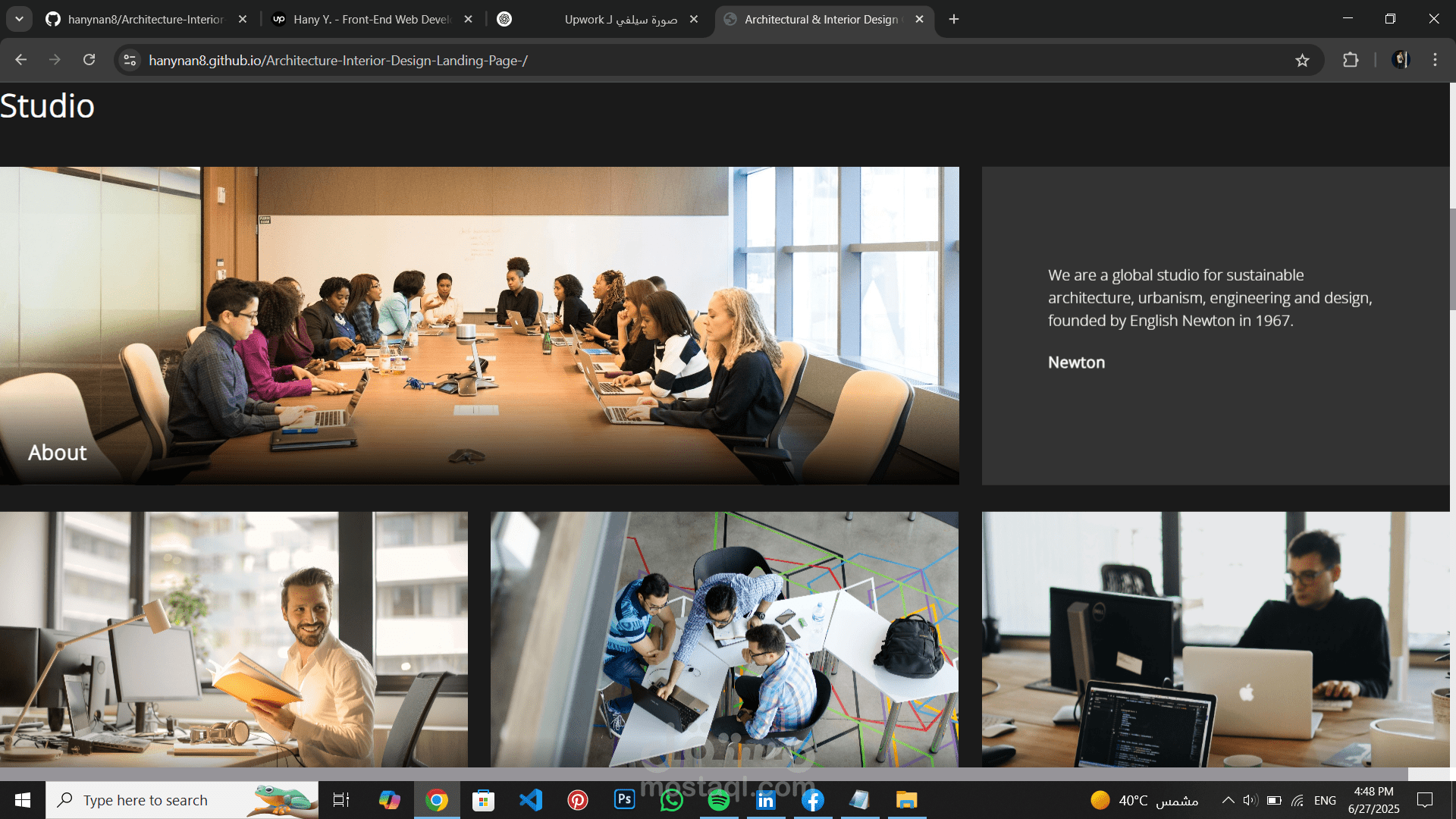Close the Architectural & Interior Design tab

click(x=919, y=19)
